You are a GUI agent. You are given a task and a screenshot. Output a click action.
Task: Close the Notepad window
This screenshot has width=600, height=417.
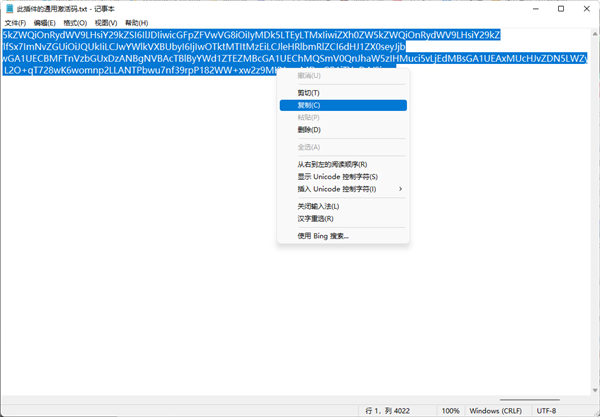(586, 8)
